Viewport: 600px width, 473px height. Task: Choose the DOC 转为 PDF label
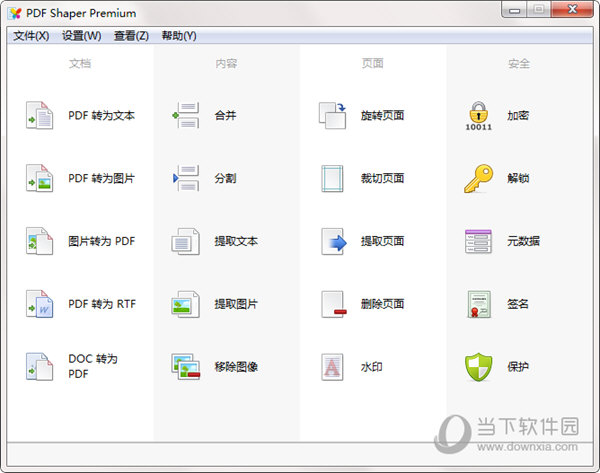click(93, 366)
